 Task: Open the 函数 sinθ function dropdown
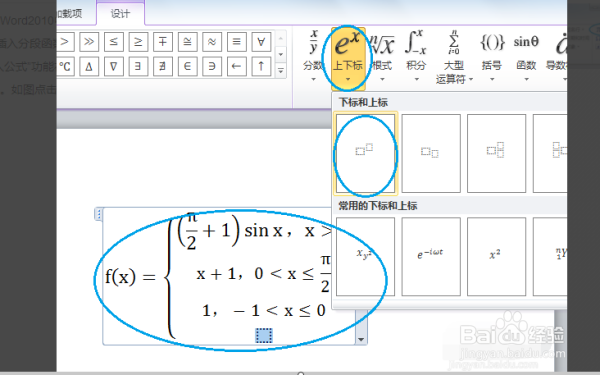pos(526,56)
